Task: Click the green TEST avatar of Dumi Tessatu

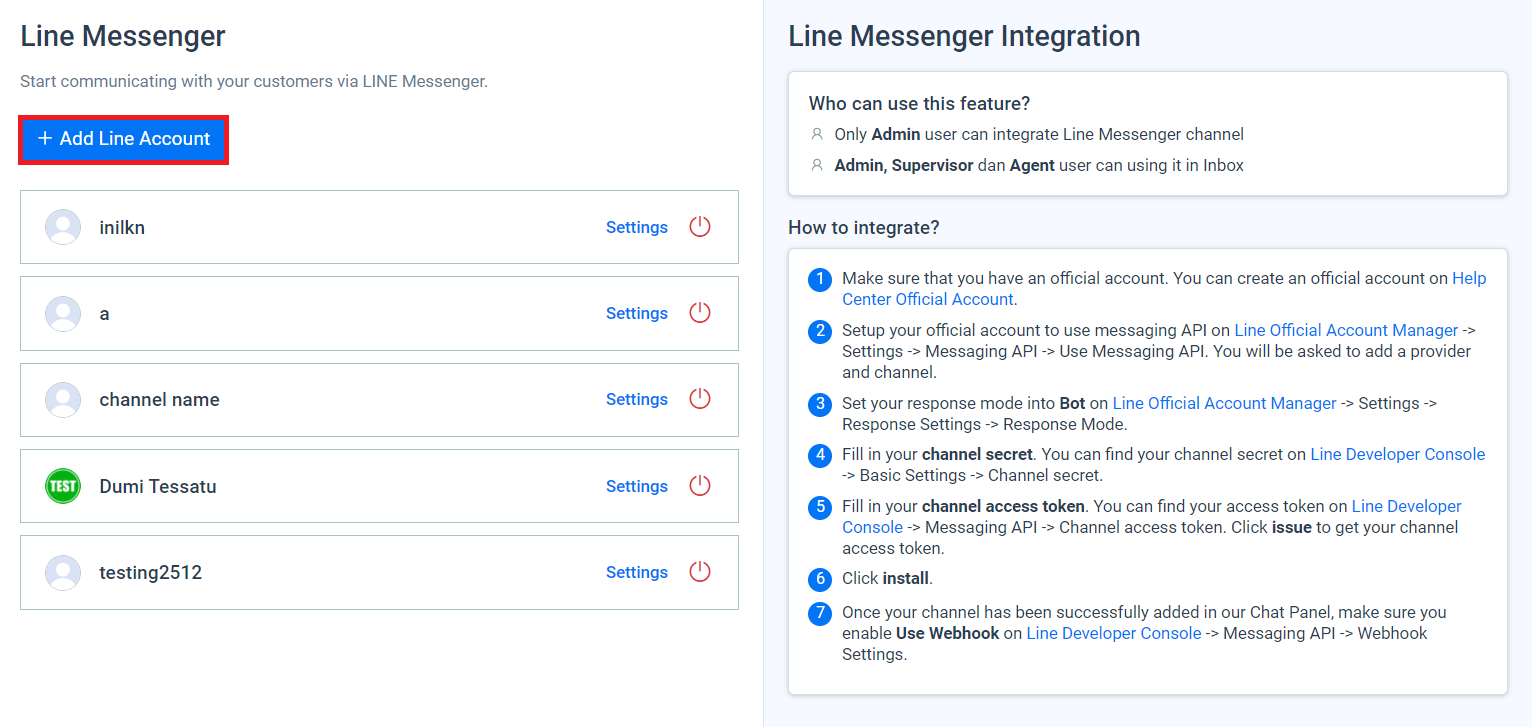Action: [63, 486]
